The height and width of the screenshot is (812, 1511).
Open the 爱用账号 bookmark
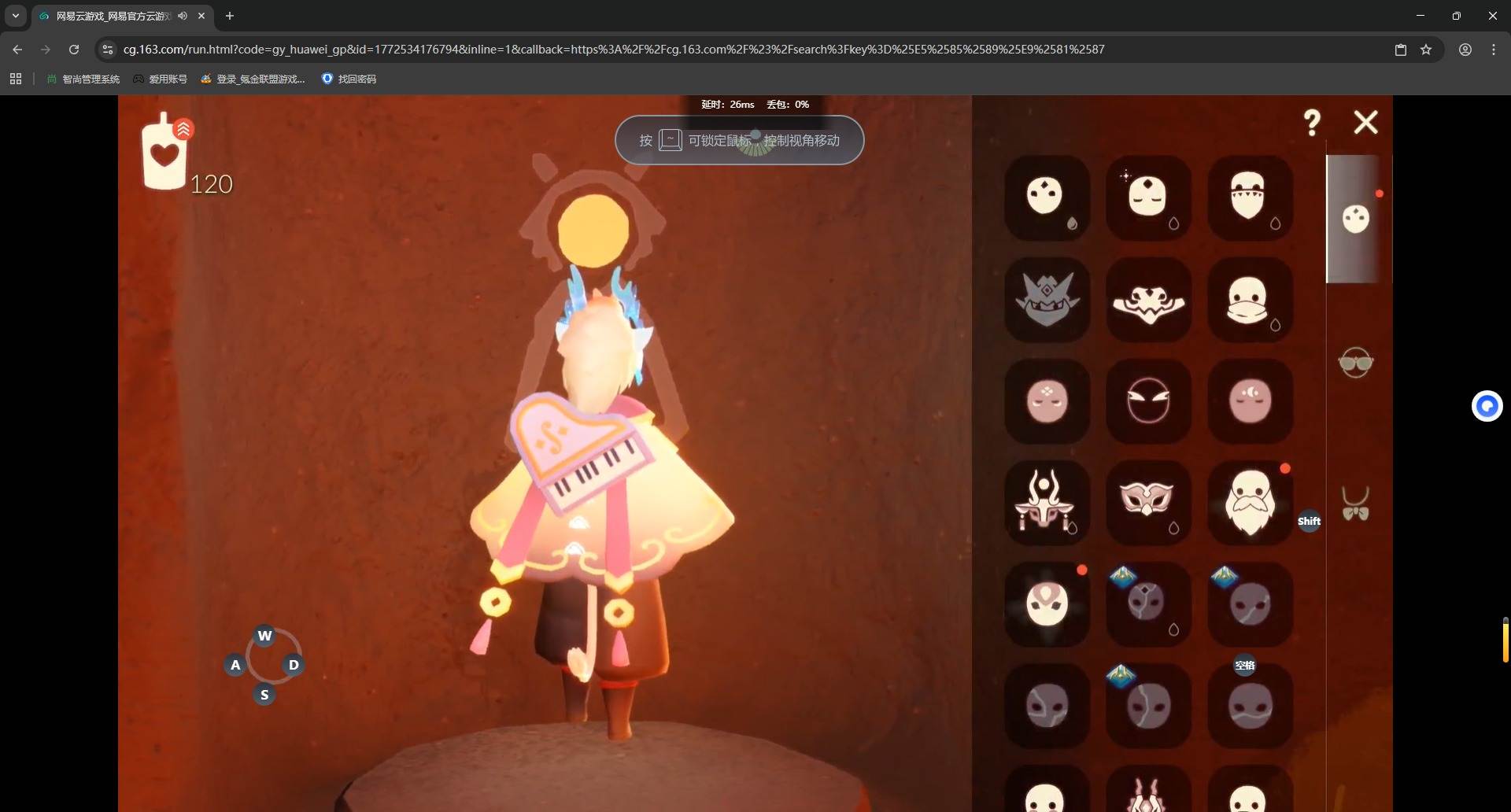tap(161, 79)
